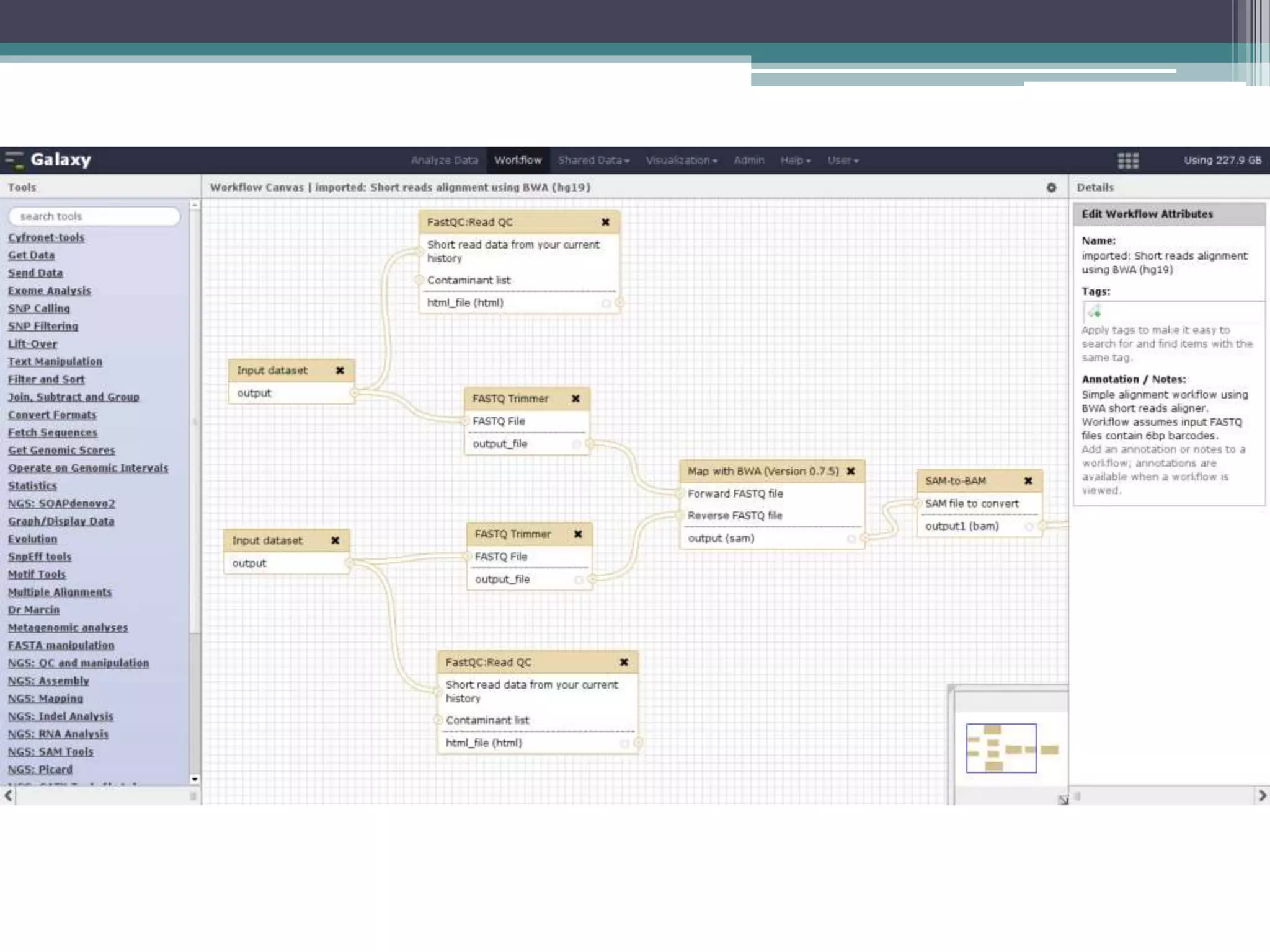Open workflow options gear icon

click(1051, 187)
